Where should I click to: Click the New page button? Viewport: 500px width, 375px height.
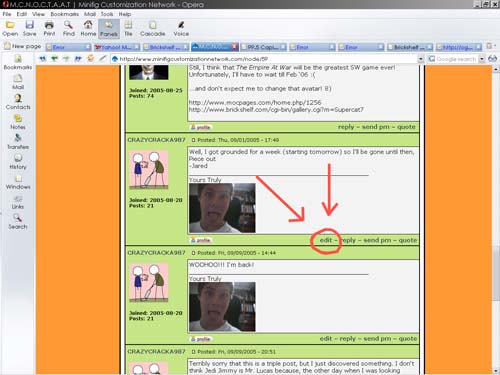23,46
